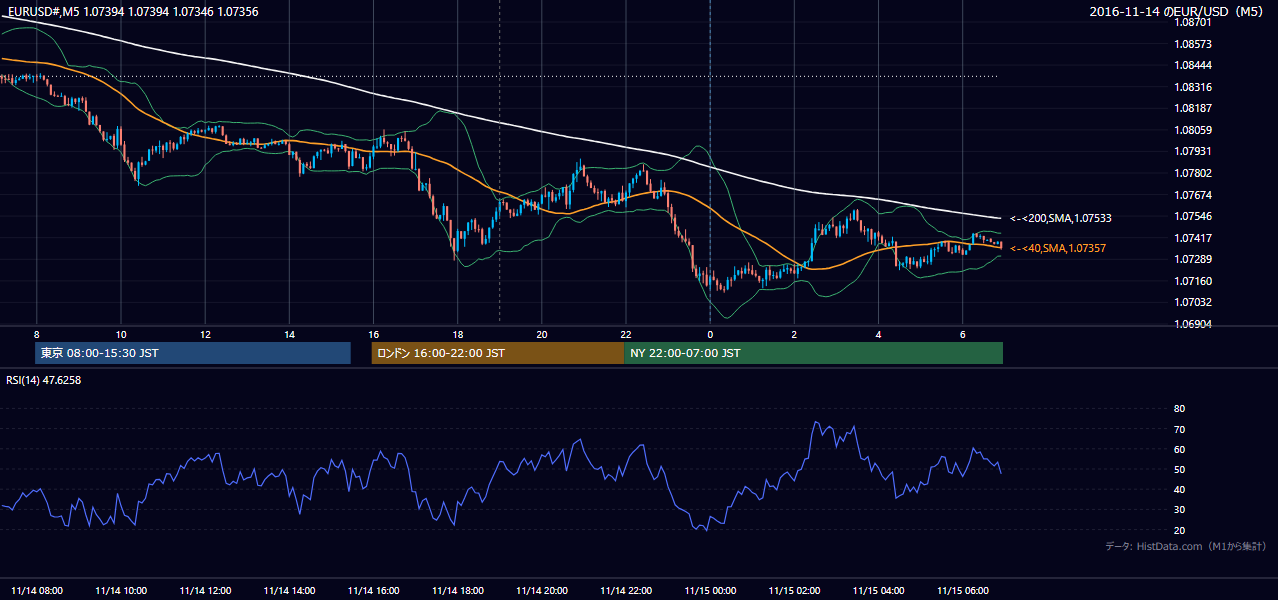
Task: Click the RSI 70 level label
Action: point(1179,429)
